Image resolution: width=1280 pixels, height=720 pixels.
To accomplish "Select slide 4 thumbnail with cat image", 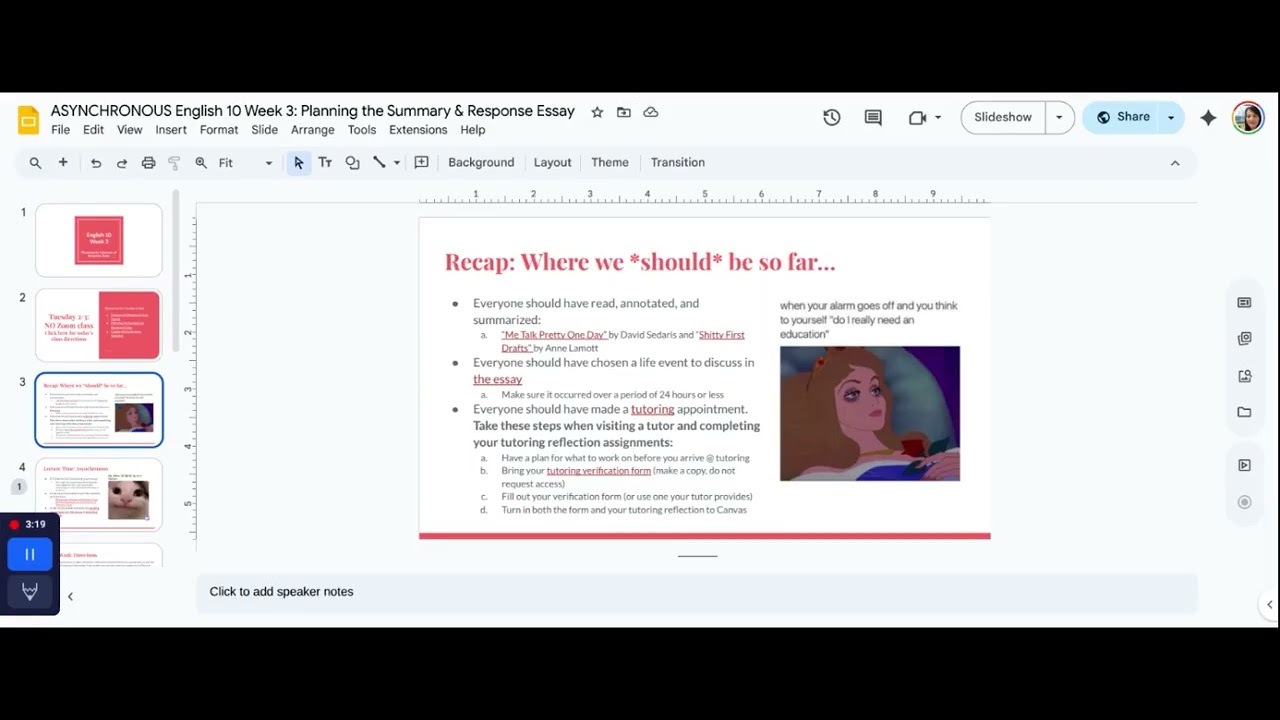I will click(x=99, y=495).
